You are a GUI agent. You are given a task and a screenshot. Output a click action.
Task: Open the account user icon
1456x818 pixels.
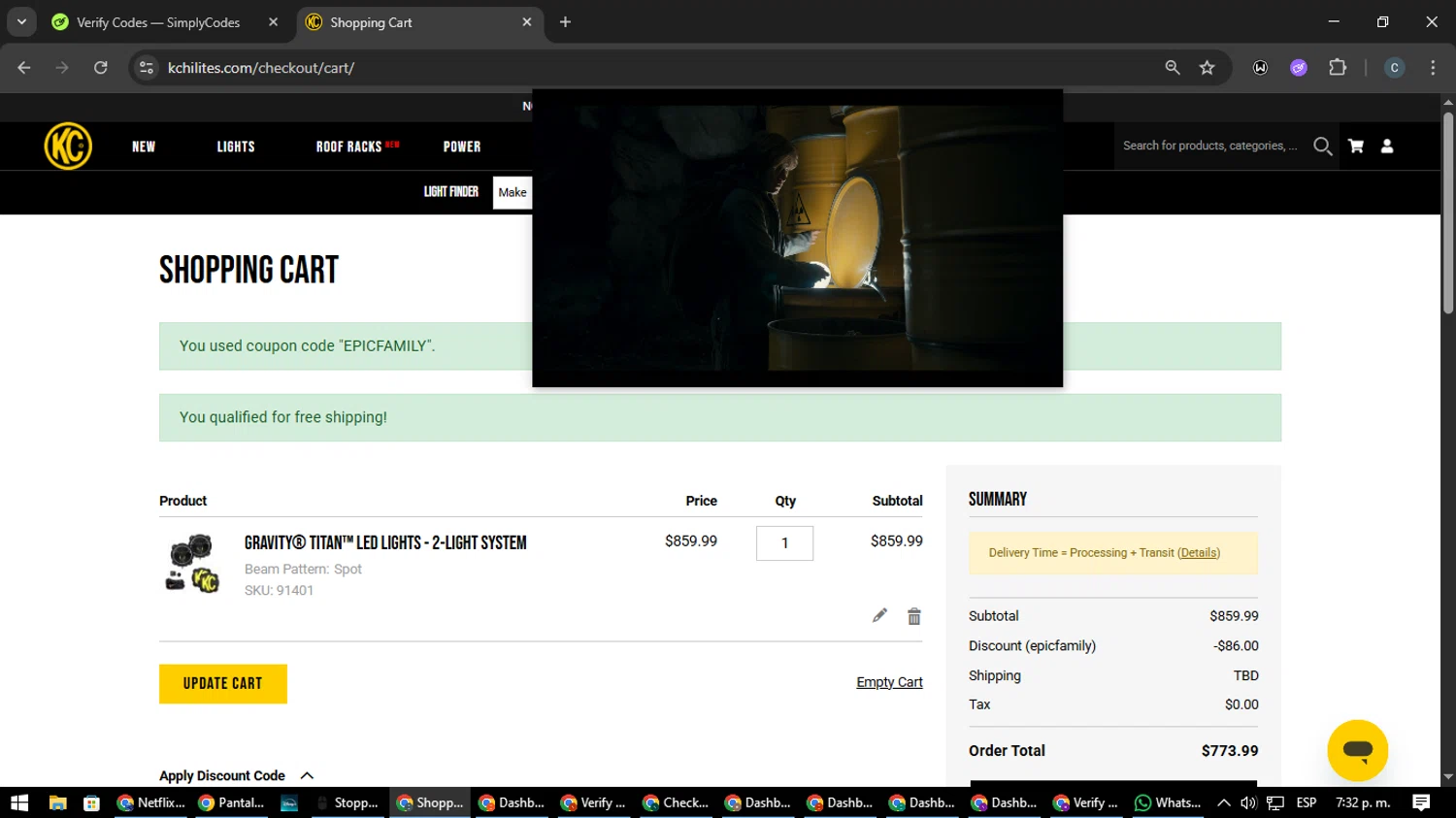coord(1387,147)
